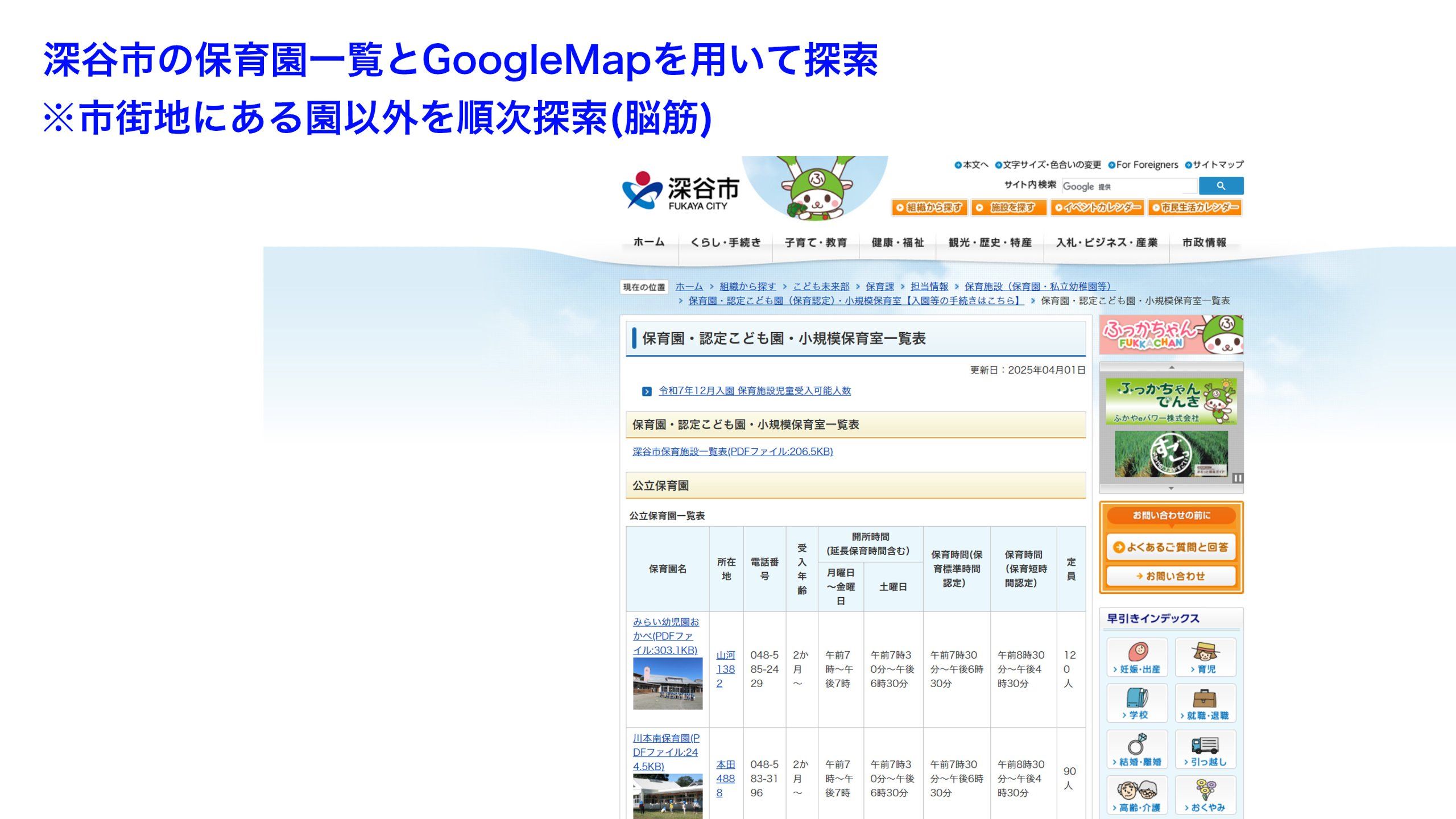Open the 育児 index icon
1456x819 pixels.
click(1205, 657)
